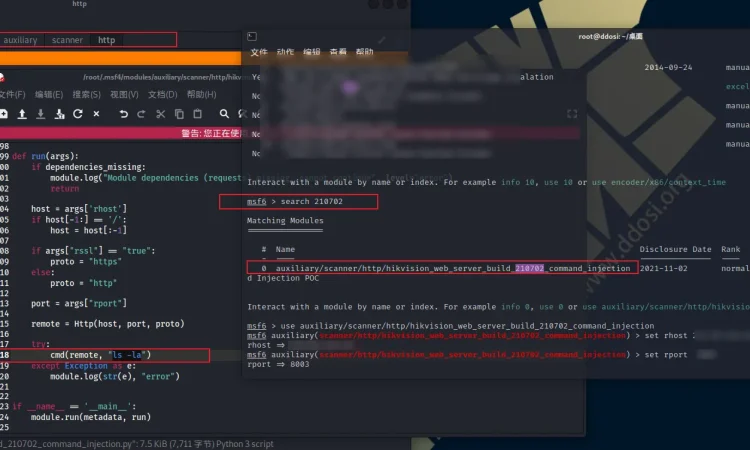Screen dimensions: 750x450
Task: Click the Reload icon in the editor toolbar
Action: (x=78, y=114)
